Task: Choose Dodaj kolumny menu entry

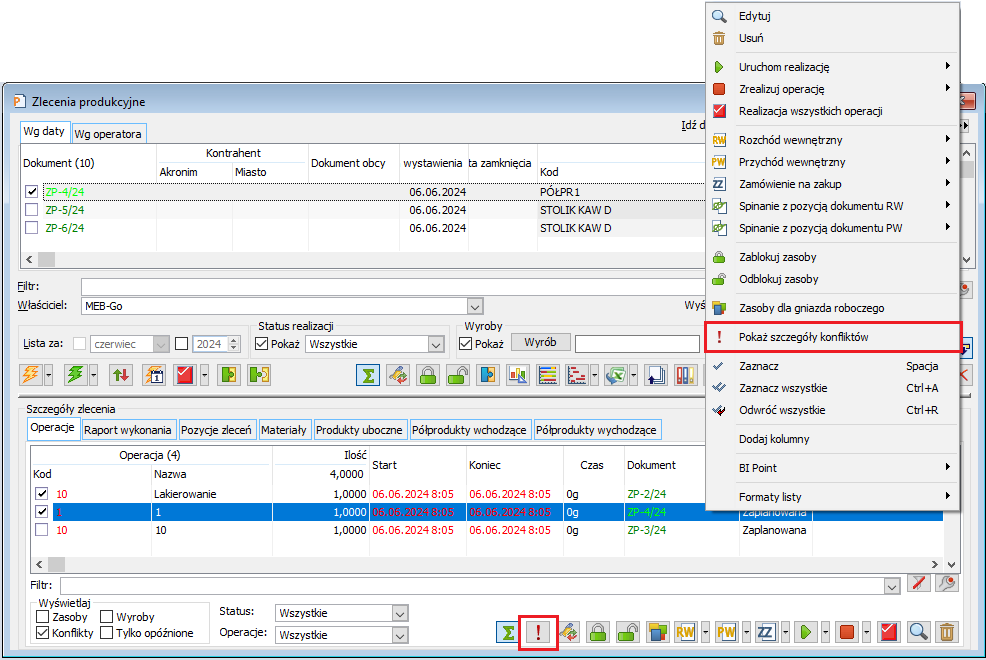Action: tap(833, 439)
